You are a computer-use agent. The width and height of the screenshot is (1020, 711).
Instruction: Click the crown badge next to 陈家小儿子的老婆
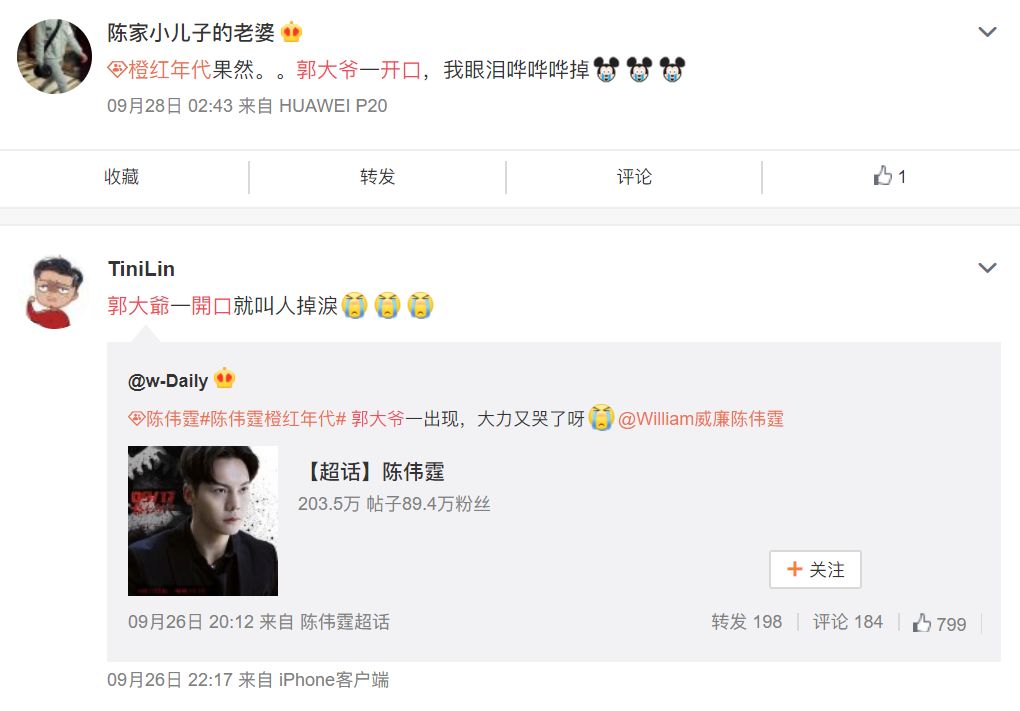pos(291,32)
